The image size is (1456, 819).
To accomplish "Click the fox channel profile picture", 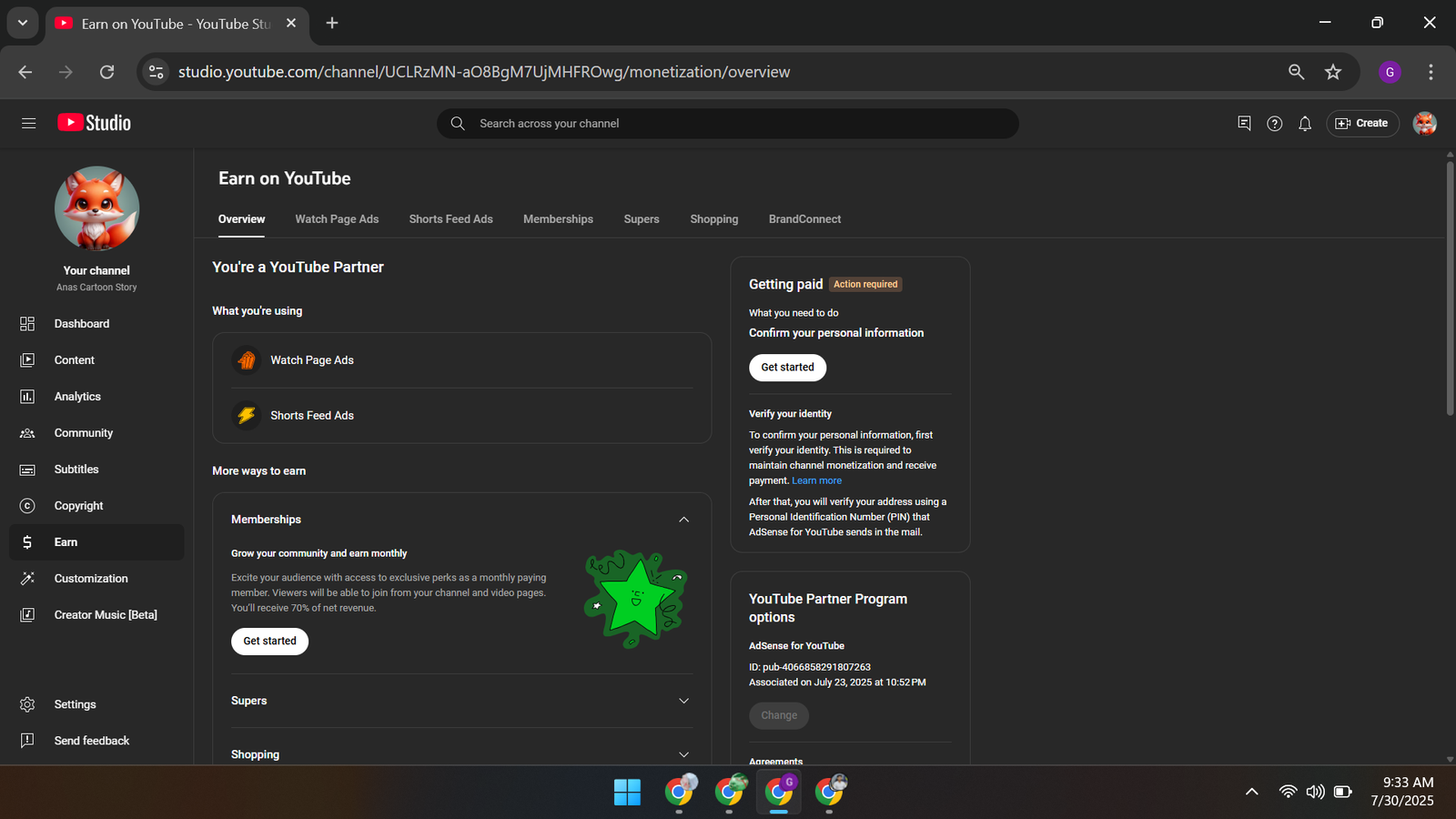I will tap(96, 207).
